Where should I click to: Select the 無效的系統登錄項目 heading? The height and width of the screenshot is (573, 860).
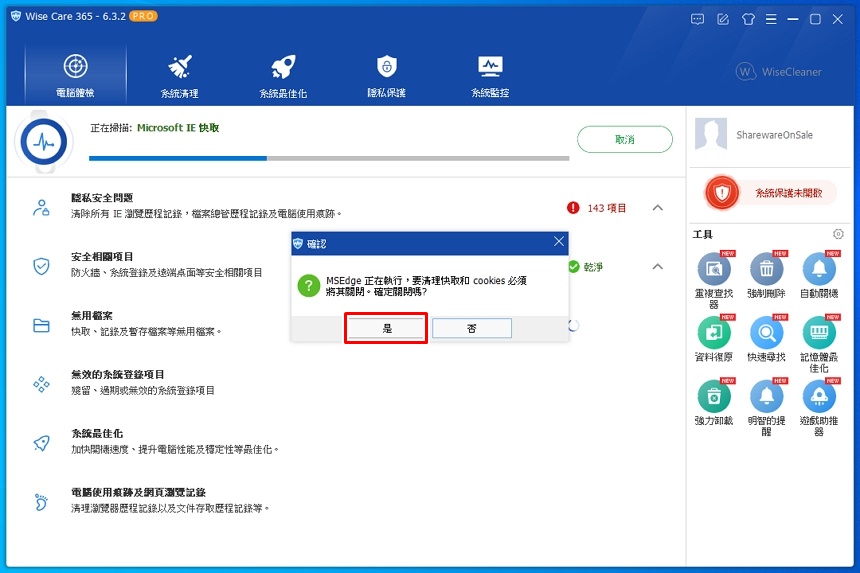click(117, 375)
